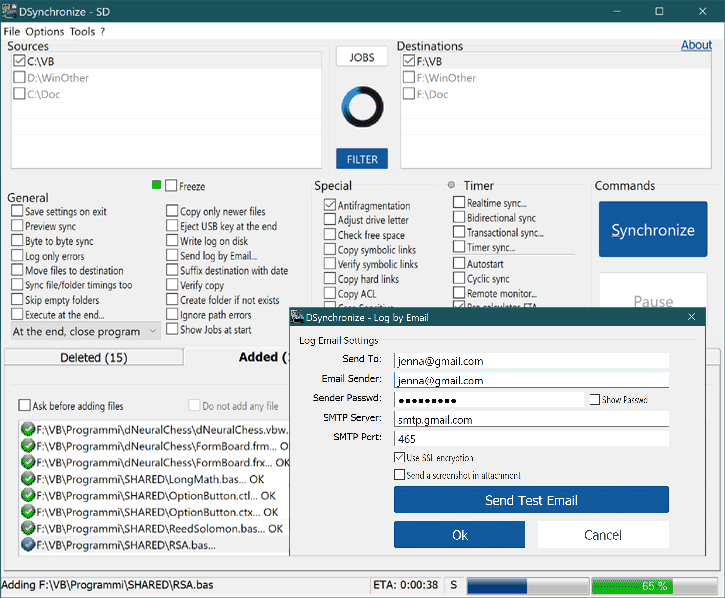
Task: Open the File menu
Action: pos(12,31)
